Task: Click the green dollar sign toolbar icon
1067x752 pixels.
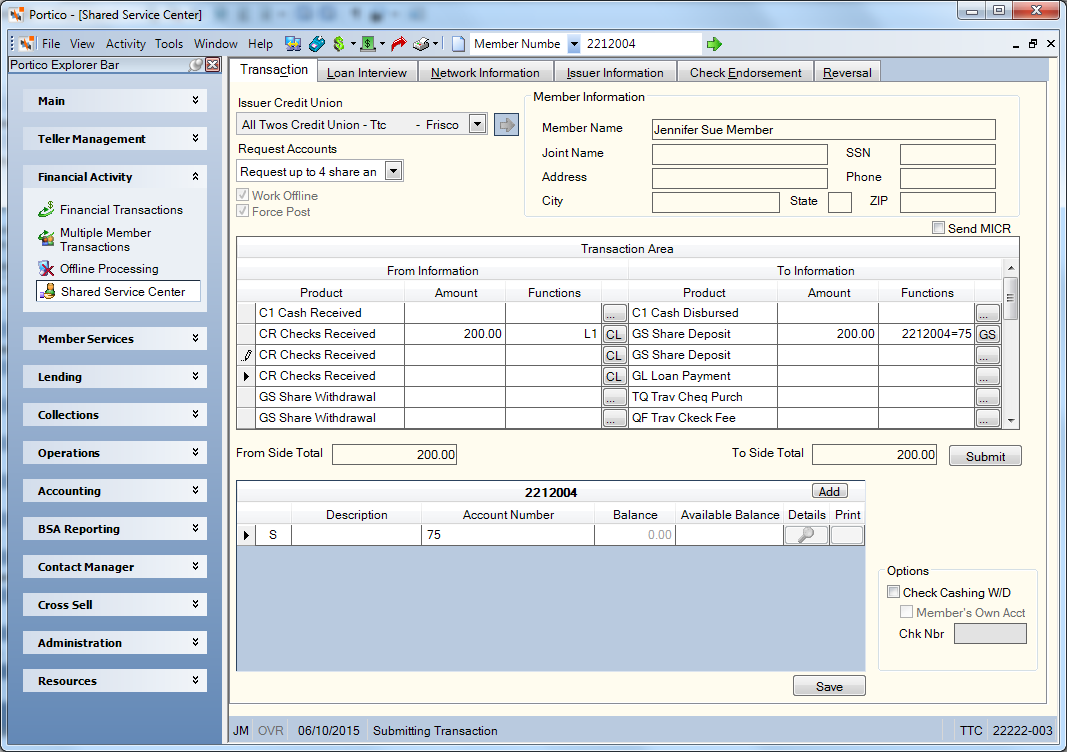Action: pyautogui.click(x=339, y=44)
